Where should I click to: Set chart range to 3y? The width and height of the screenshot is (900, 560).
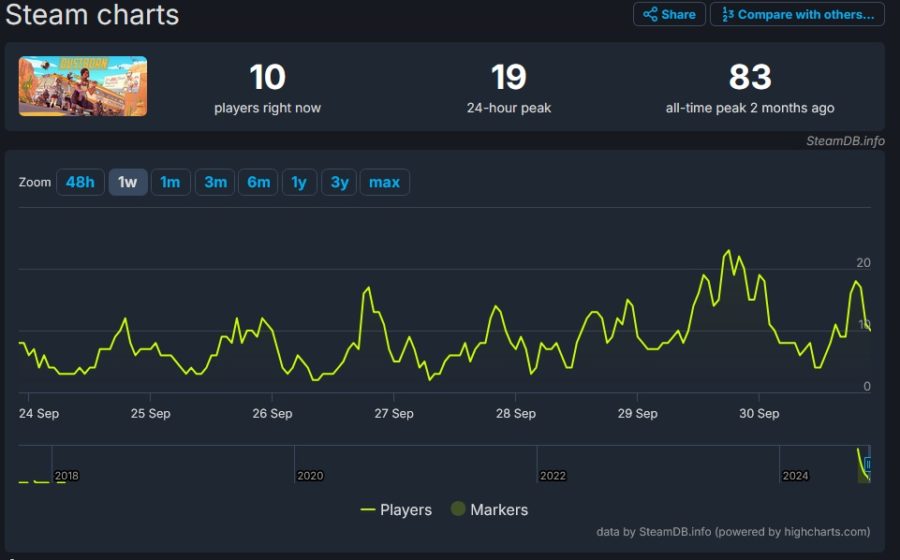(x=339, y=182)
